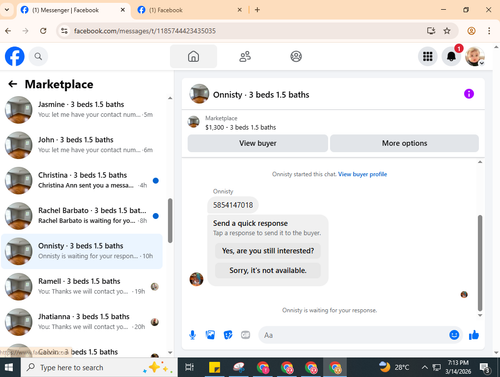Click the back arrow beside Marketplace
This screenshot has height=377, width=500.
[13, 84]
